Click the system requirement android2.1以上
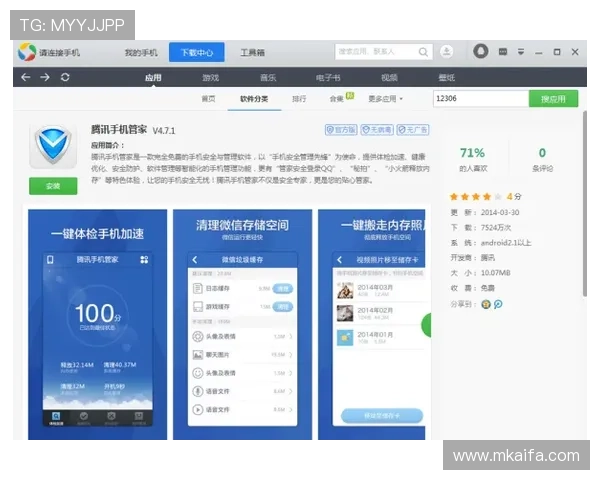This screenshot has width=600, height=480. (x=506, y=243)
